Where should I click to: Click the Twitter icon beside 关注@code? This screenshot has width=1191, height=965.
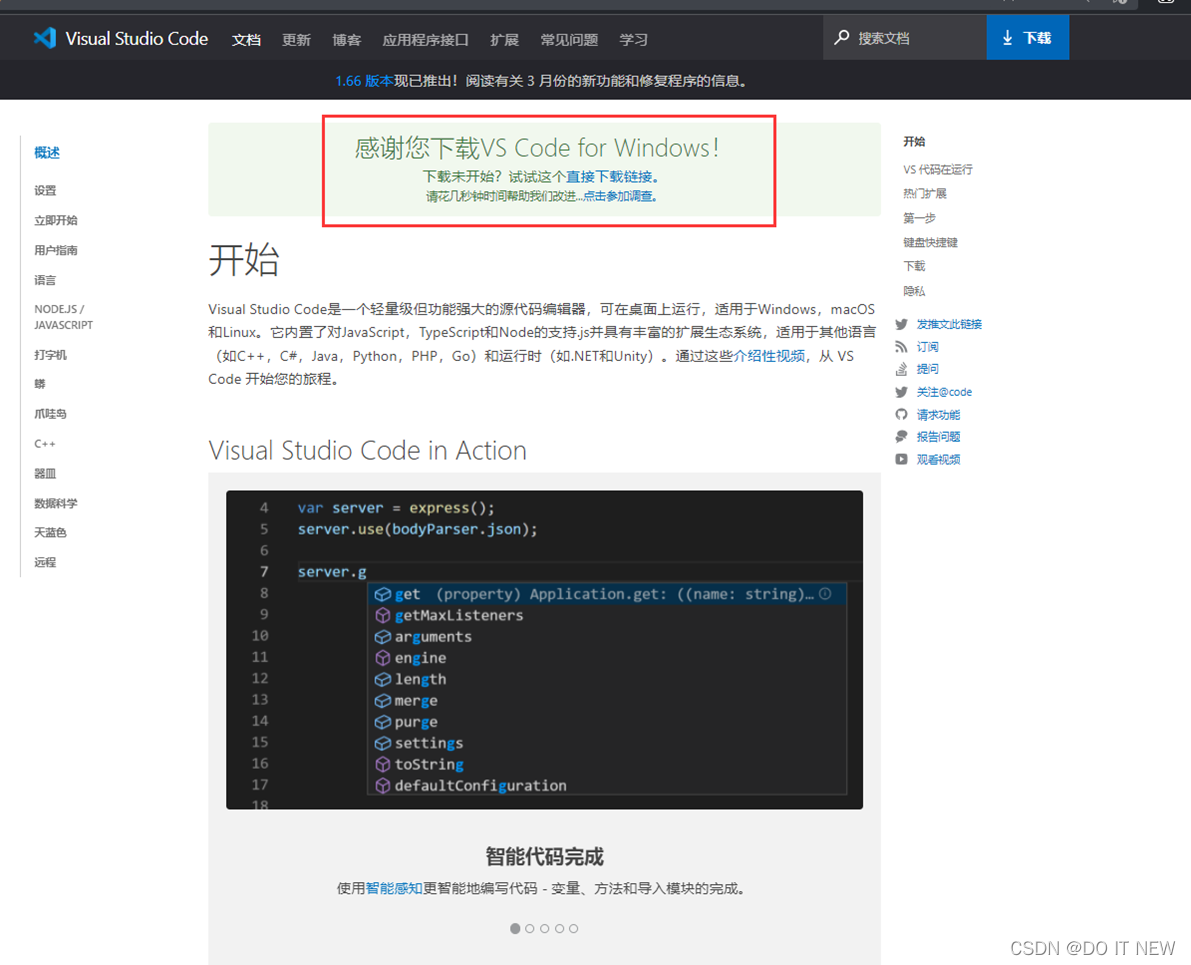tap(901, 392)
